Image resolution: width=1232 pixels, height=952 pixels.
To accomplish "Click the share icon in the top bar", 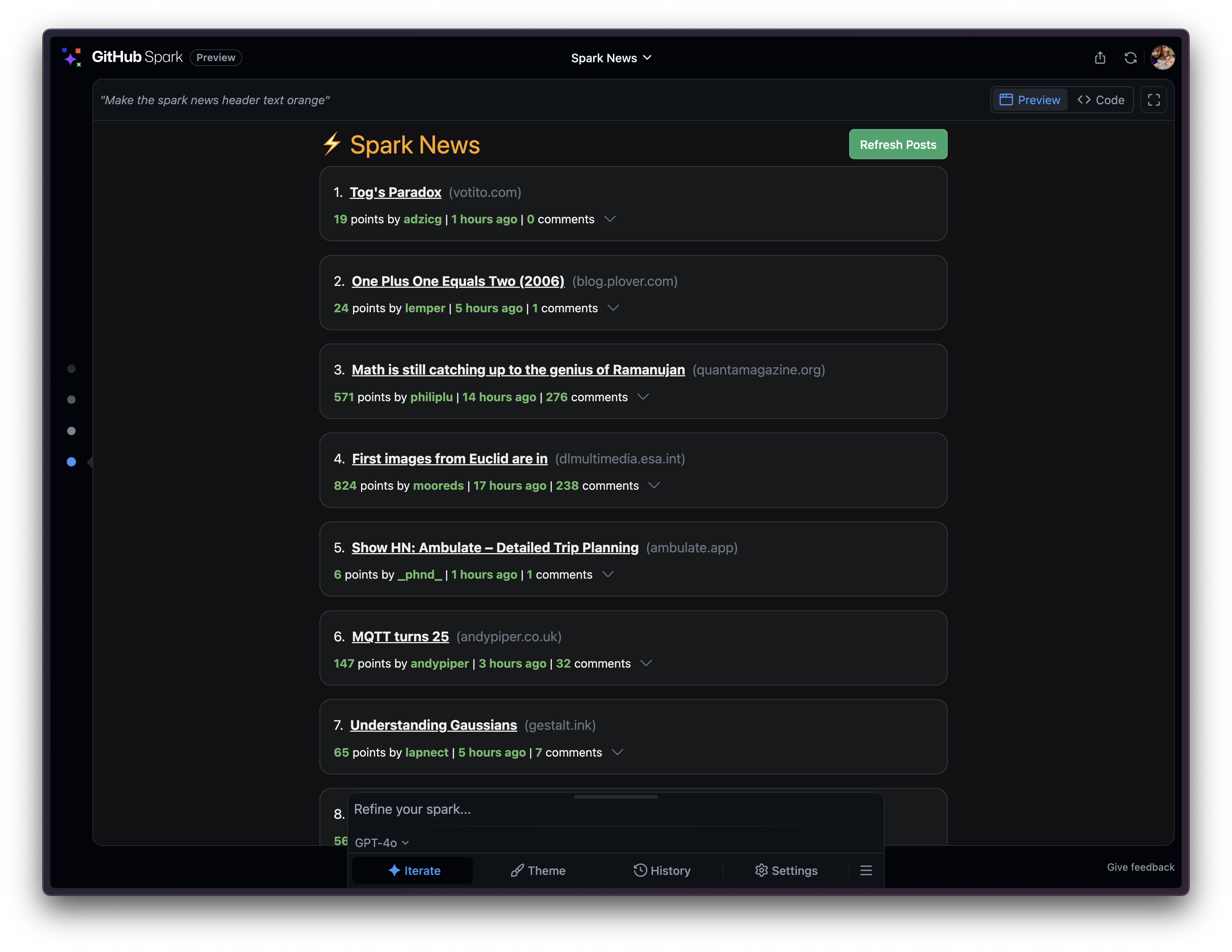I will point(1100,57).
